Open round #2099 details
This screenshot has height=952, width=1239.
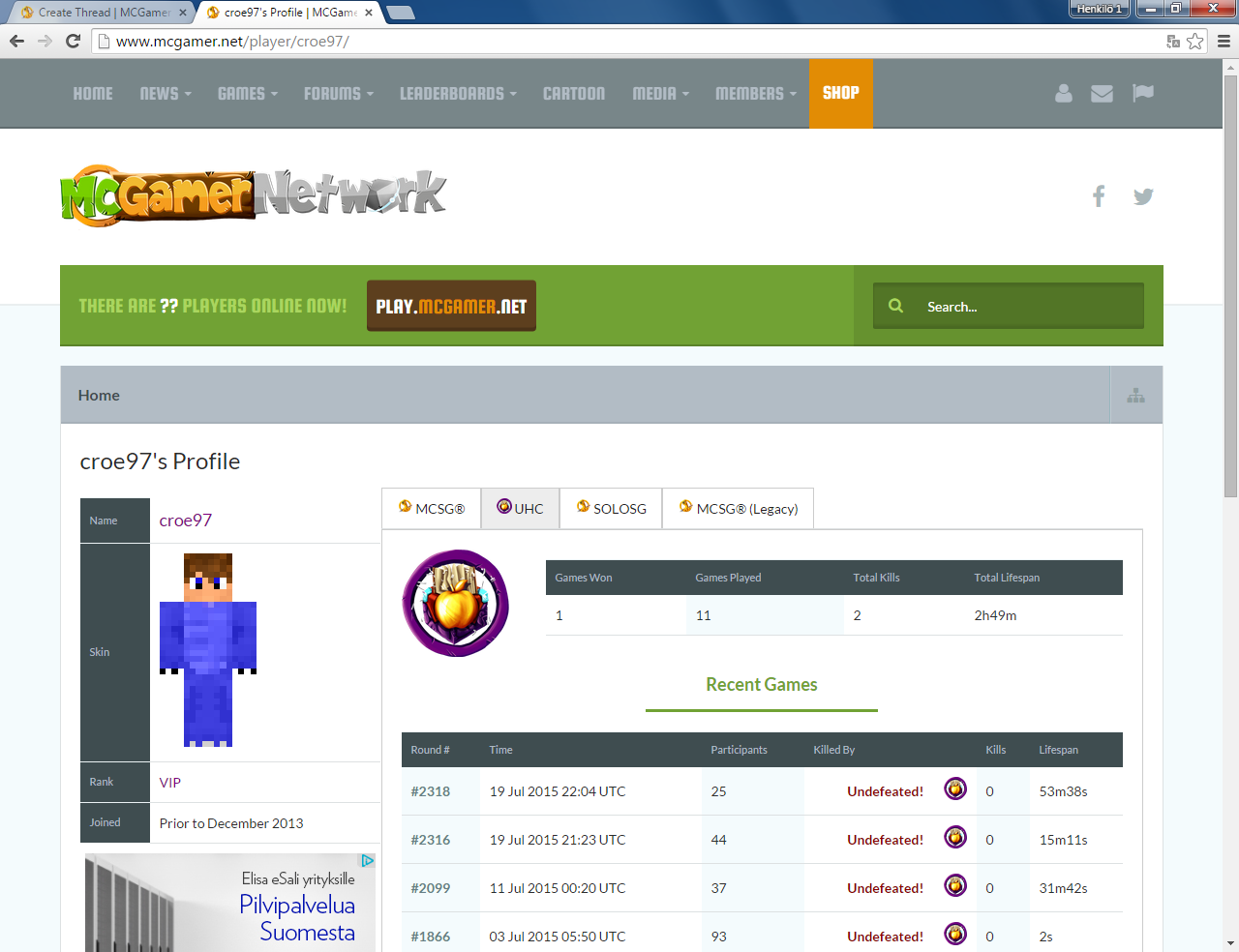point(431,888)
